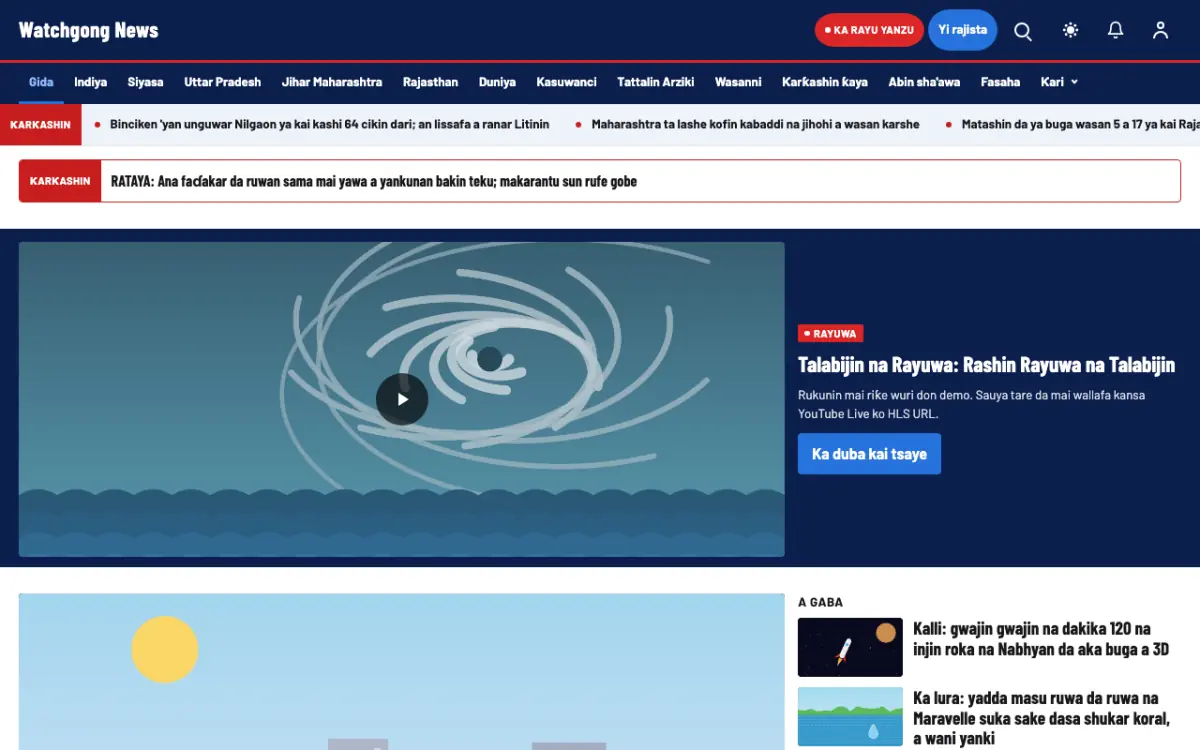1200x750 pixels.
Task: Select the Gida nav tab
Action: pos(41,82)
